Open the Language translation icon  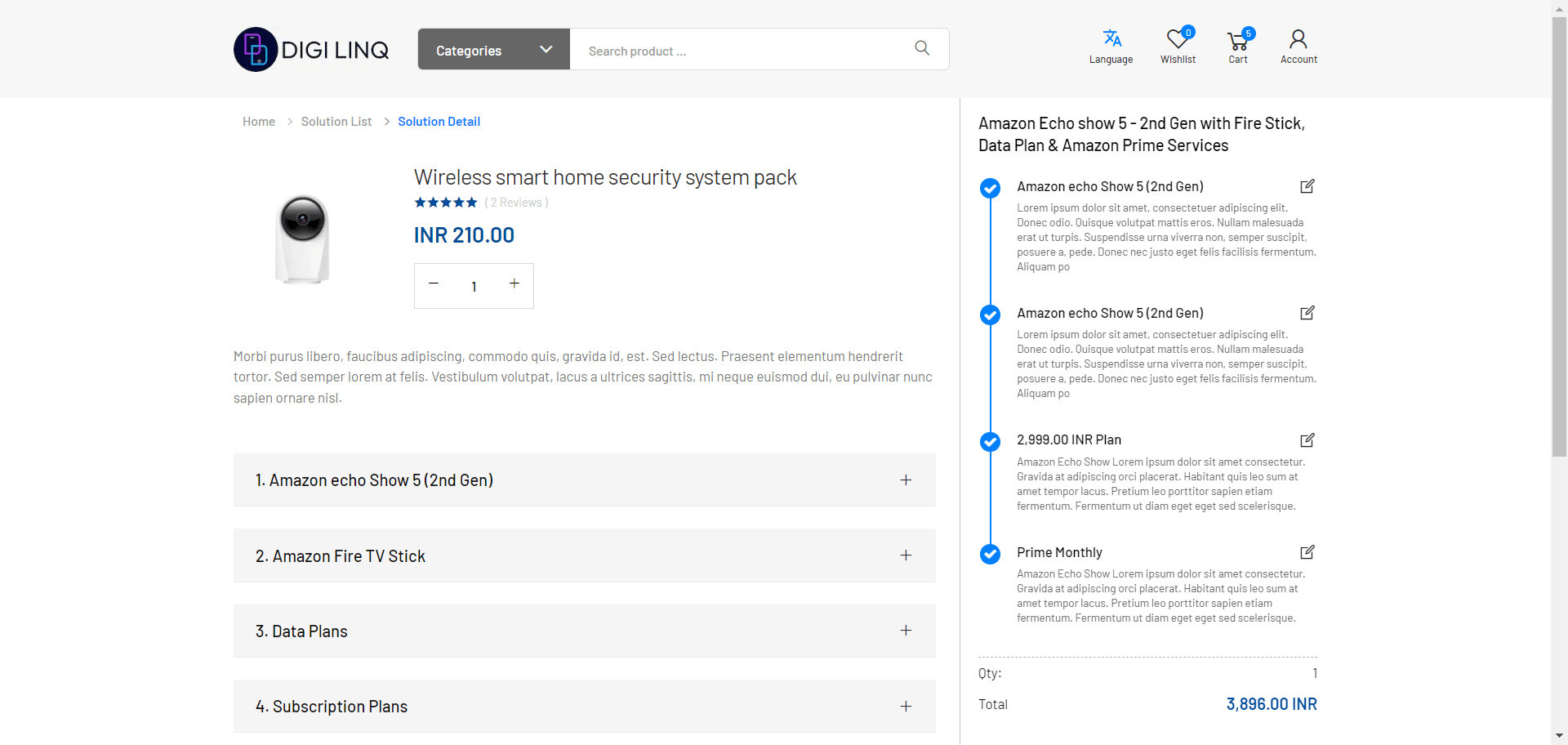(x=1111, y=39)
